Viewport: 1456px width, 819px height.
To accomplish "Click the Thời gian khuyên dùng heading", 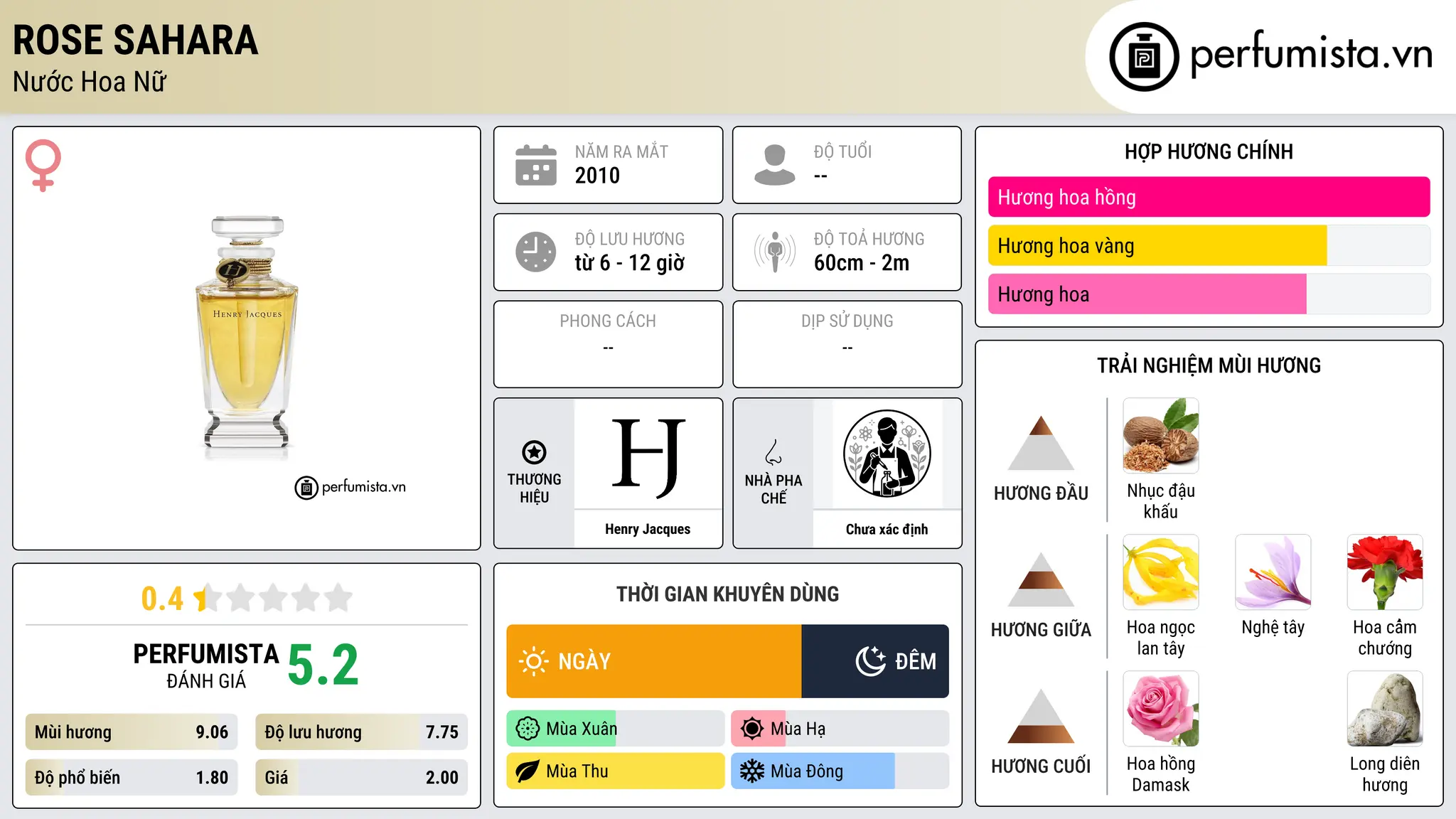I will (x=728, y=594).
